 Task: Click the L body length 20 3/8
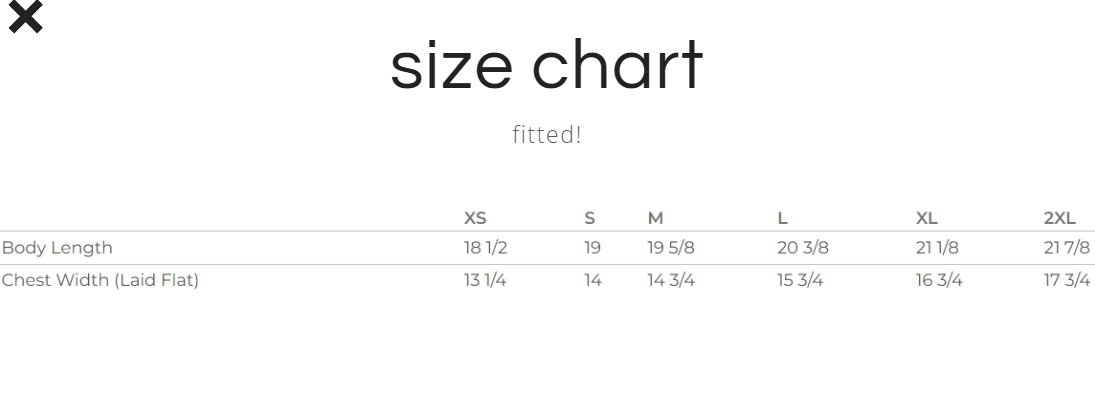(x=803, y=248)
